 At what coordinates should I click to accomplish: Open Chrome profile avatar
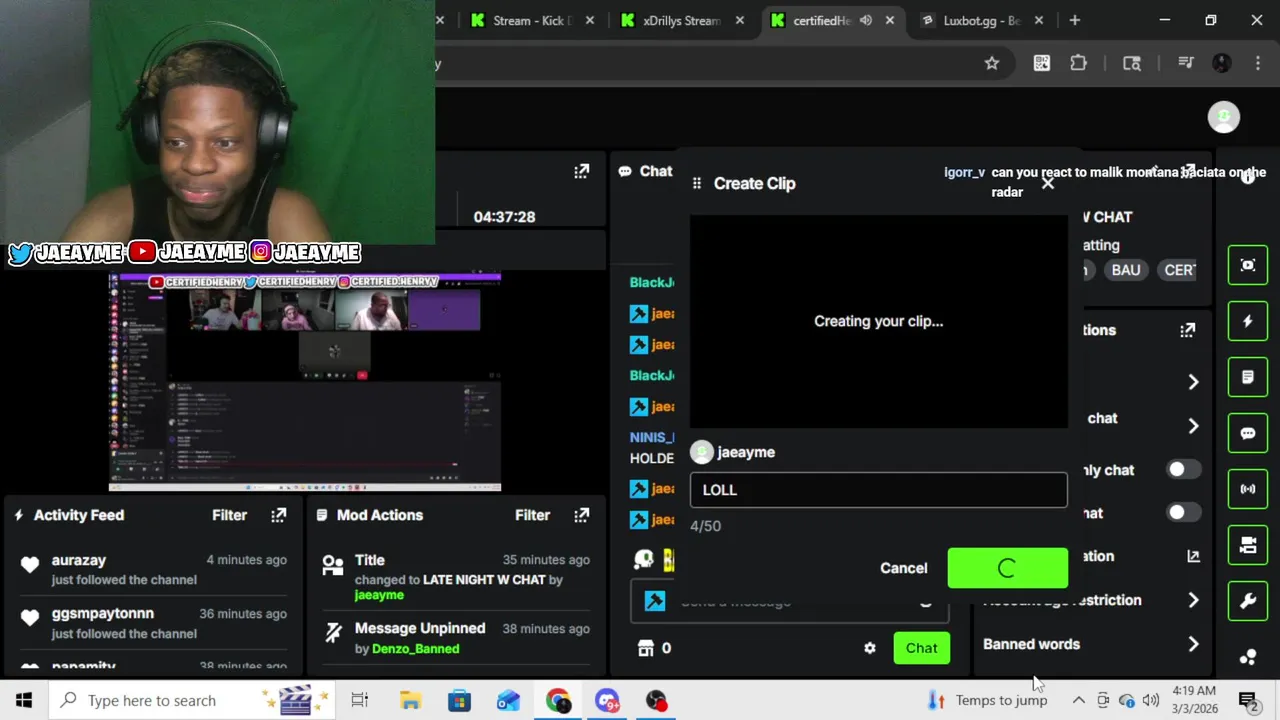[1221, 63]
